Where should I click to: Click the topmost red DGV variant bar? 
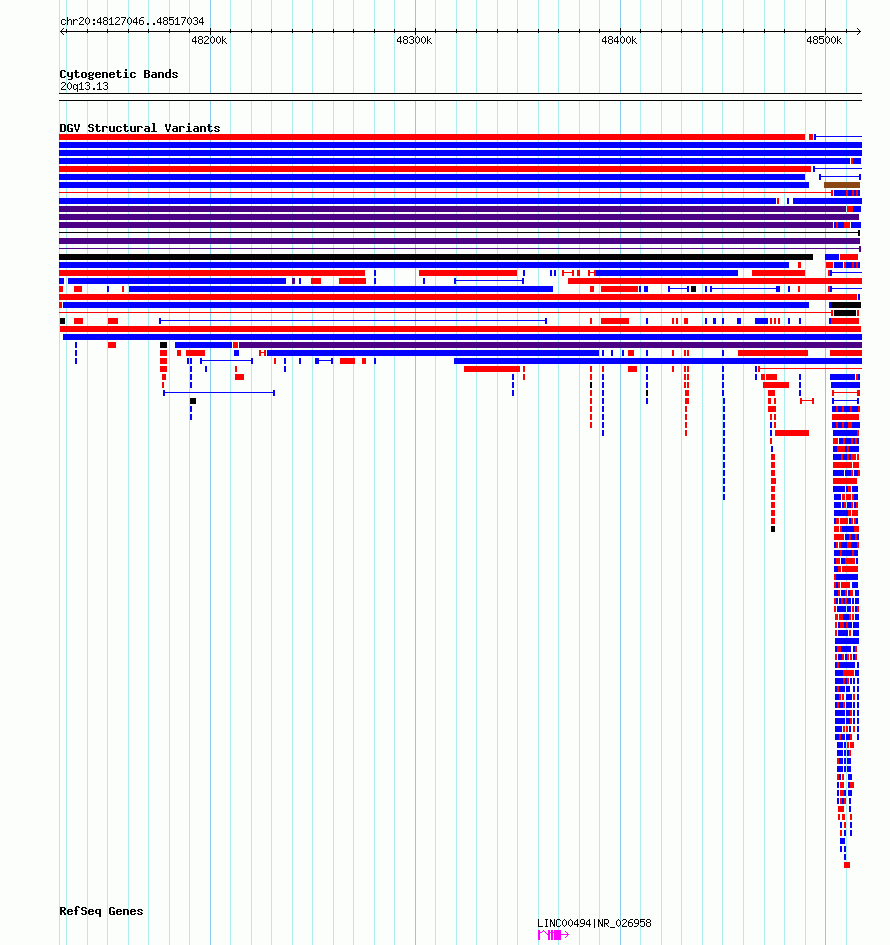432,137
